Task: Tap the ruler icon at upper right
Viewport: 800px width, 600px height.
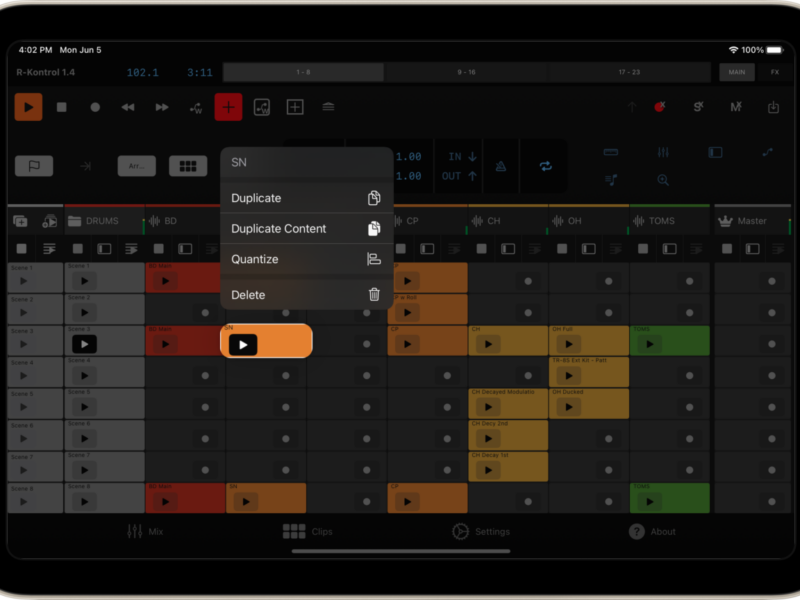Action: pos(611,152)
